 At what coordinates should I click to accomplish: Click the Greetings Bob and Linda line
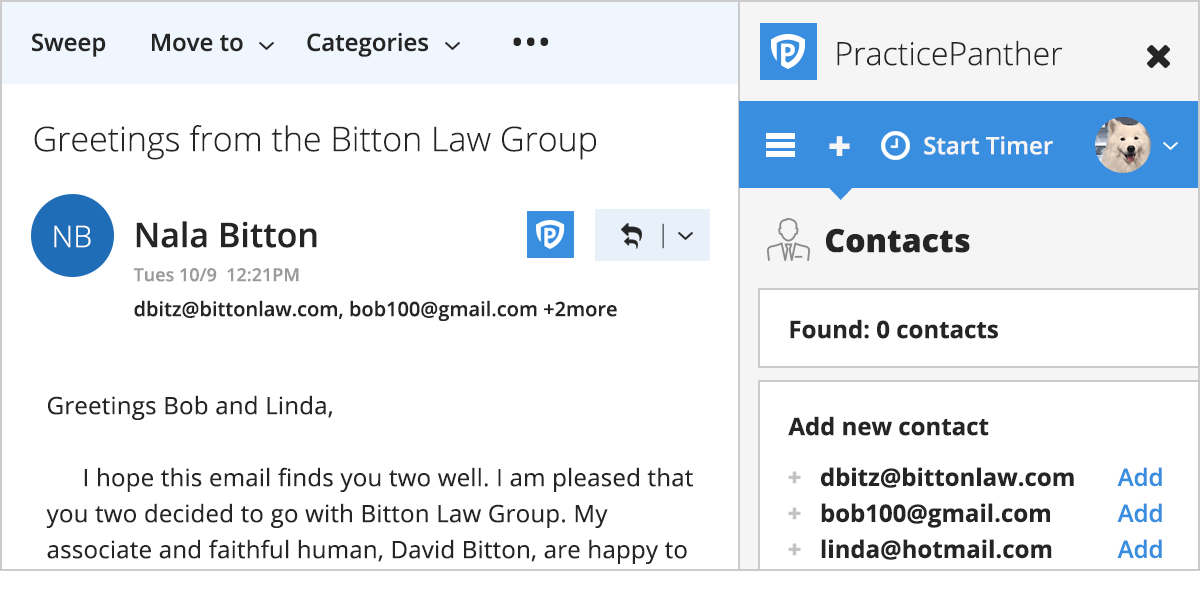[190, 407]
